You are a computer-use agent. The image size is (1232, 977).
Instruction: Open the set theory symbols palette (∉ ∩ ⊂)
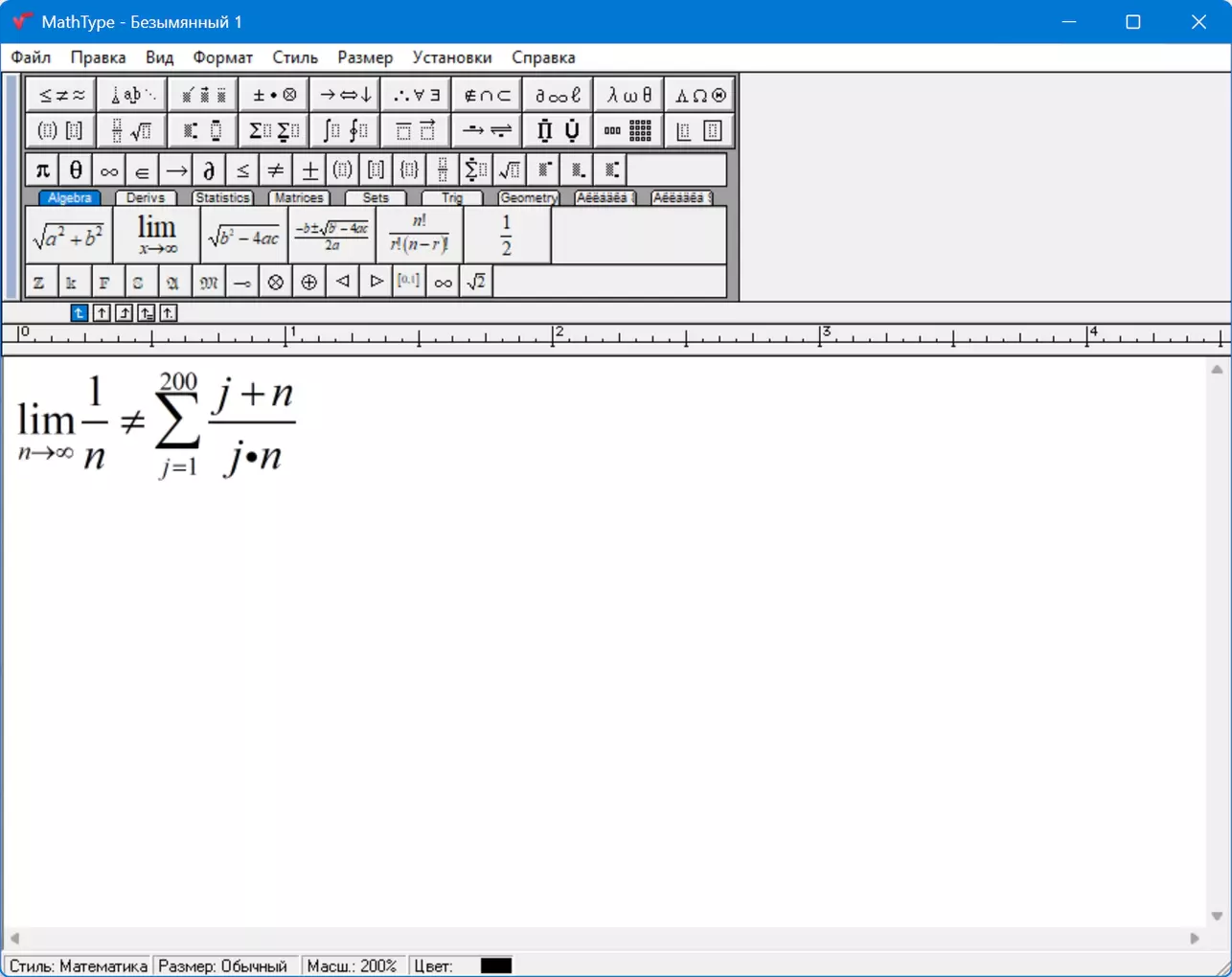[487, 95]
